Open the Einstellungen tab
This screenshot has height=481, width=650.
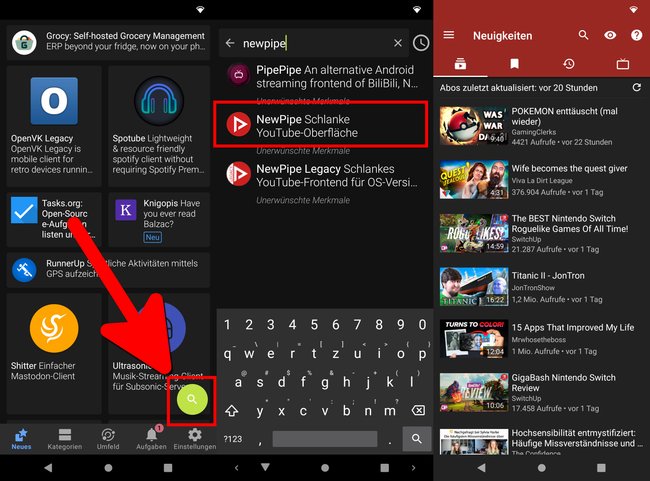click(x=195, y=439)
